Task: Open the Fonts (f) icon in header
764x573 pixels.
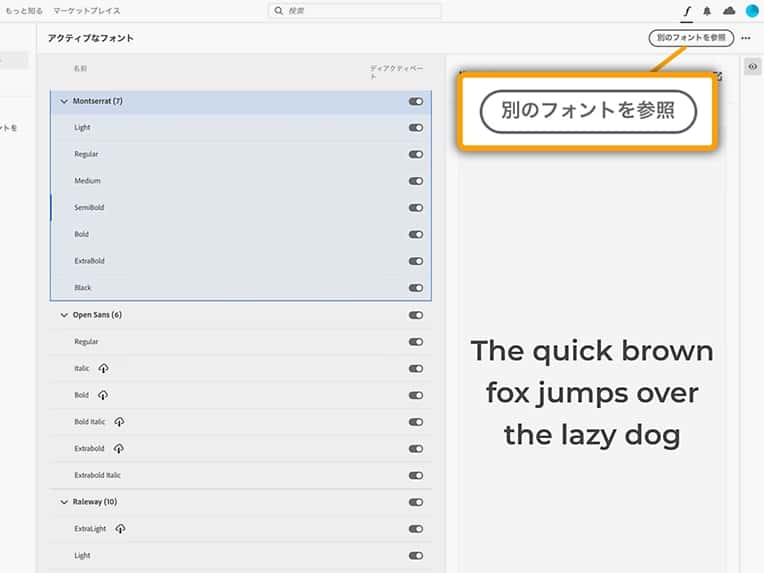Action: point(687,11)
